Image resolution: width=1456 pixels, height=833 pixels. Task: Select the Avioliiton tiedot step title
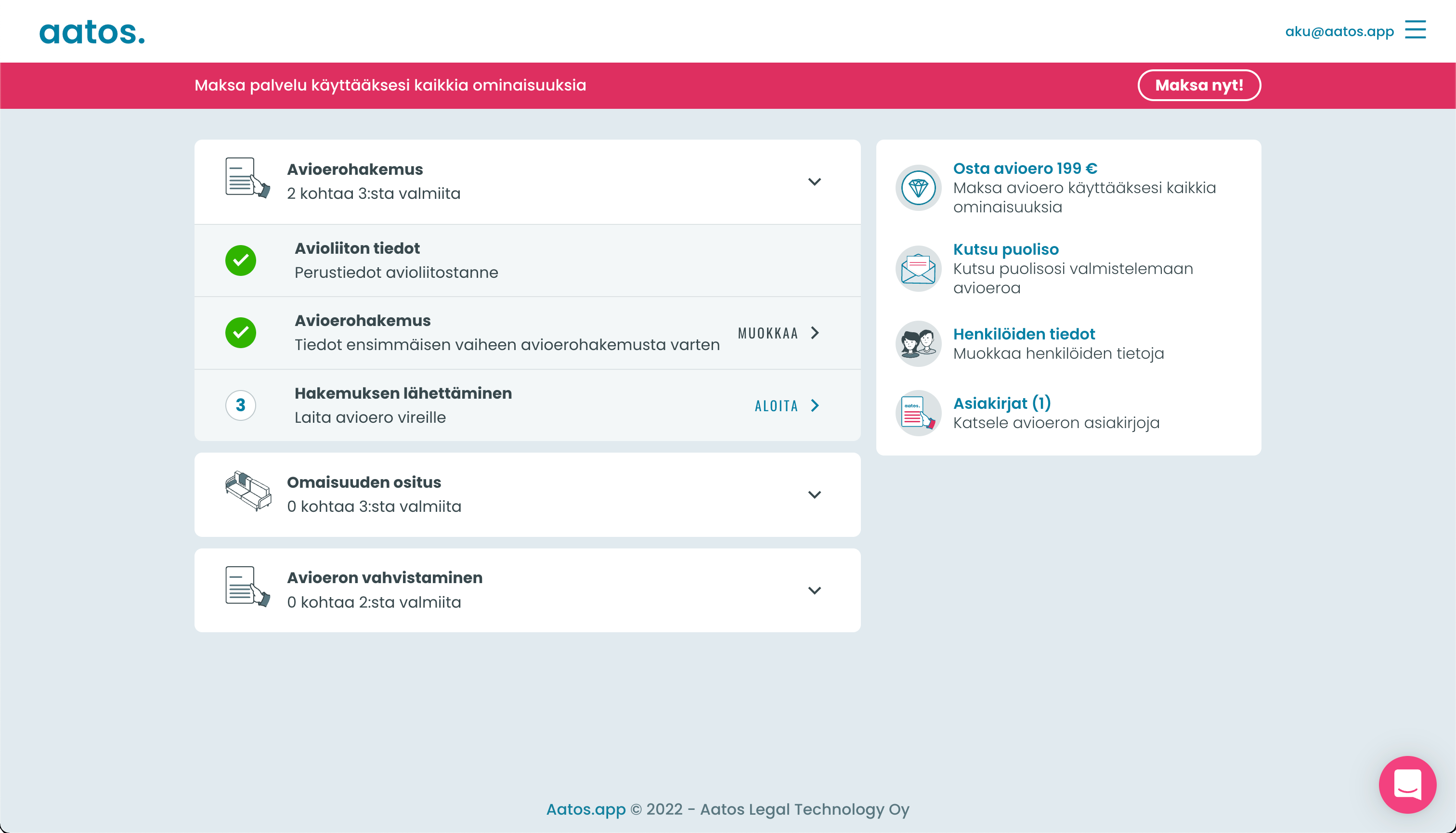pos(357,247)
